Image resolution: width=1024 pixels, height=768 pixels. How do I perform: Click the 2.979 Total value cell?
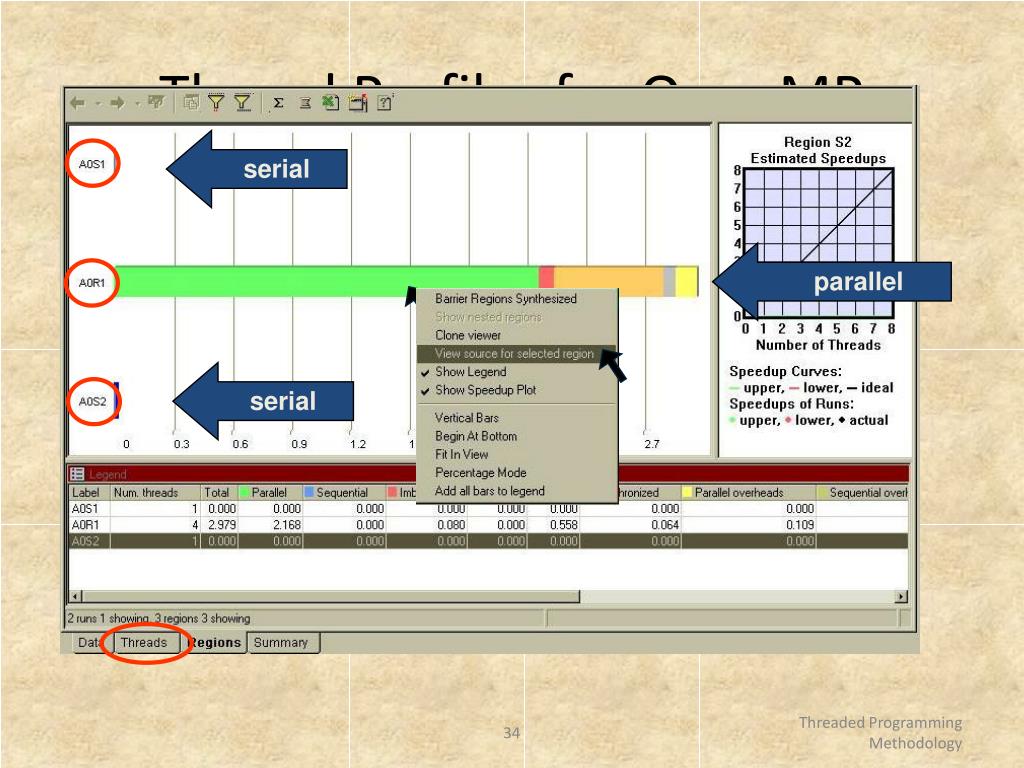coord(222,525)
